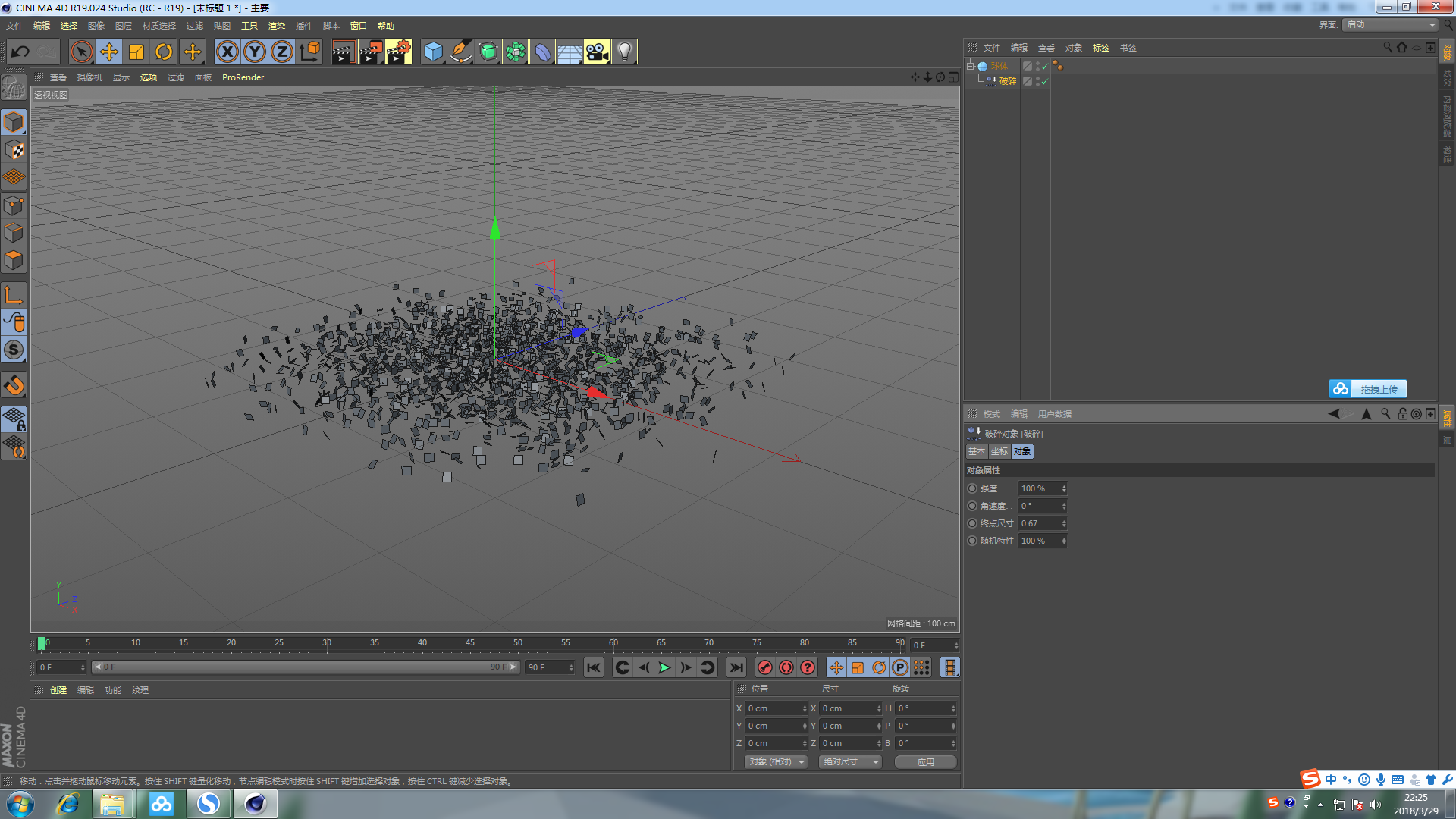This screenshot has height=819, width=1456.
Task: Click the 随机特性 value input field
Action: click(1039, 541)
